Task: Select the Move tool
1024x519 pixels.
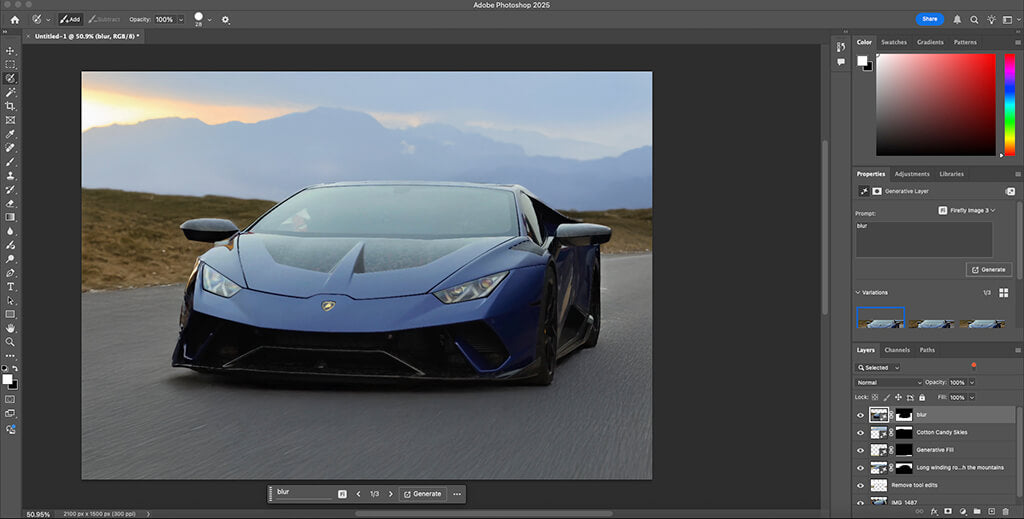Action: (10, 51)
